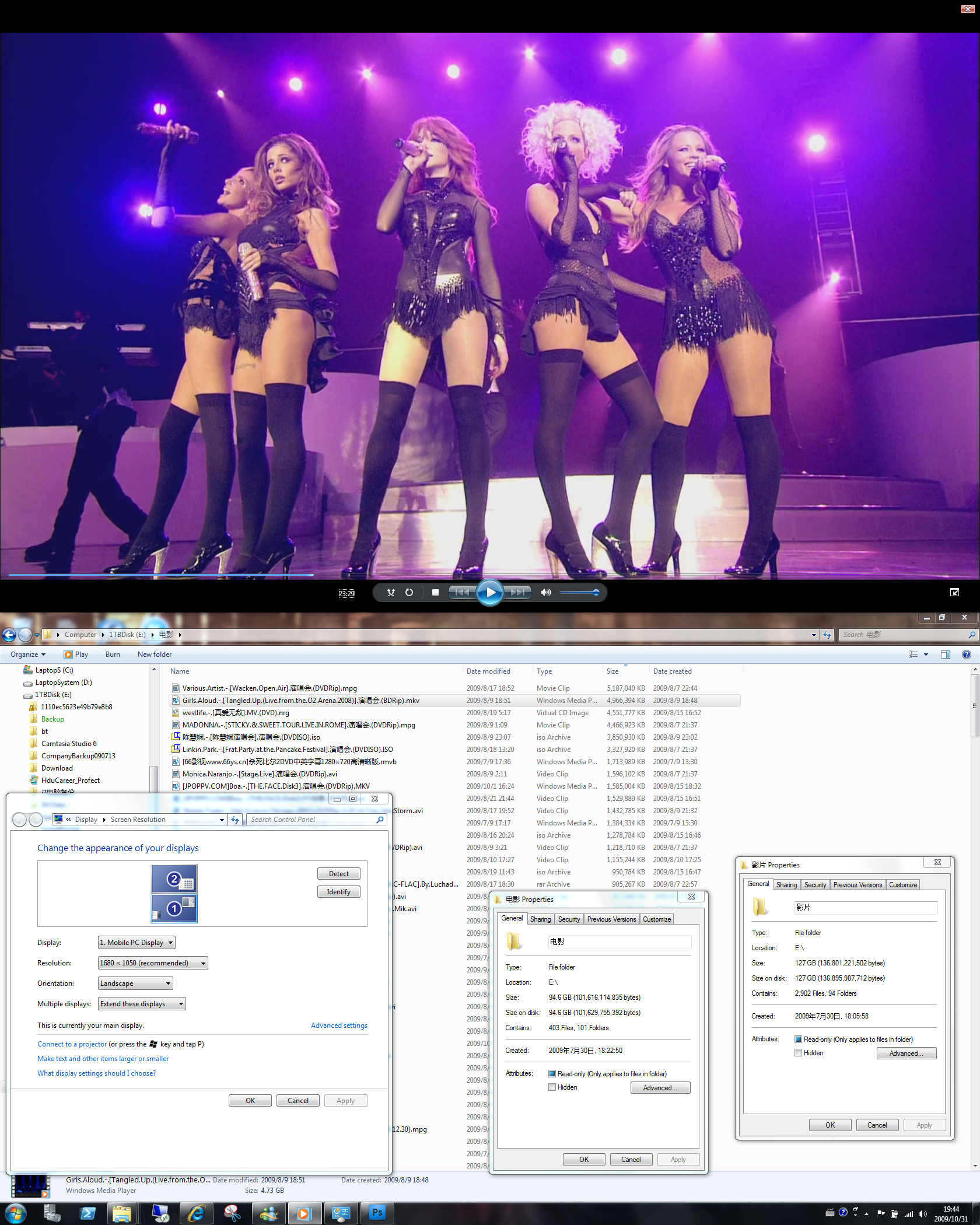Open Explorer help icon

pos(967,654)
